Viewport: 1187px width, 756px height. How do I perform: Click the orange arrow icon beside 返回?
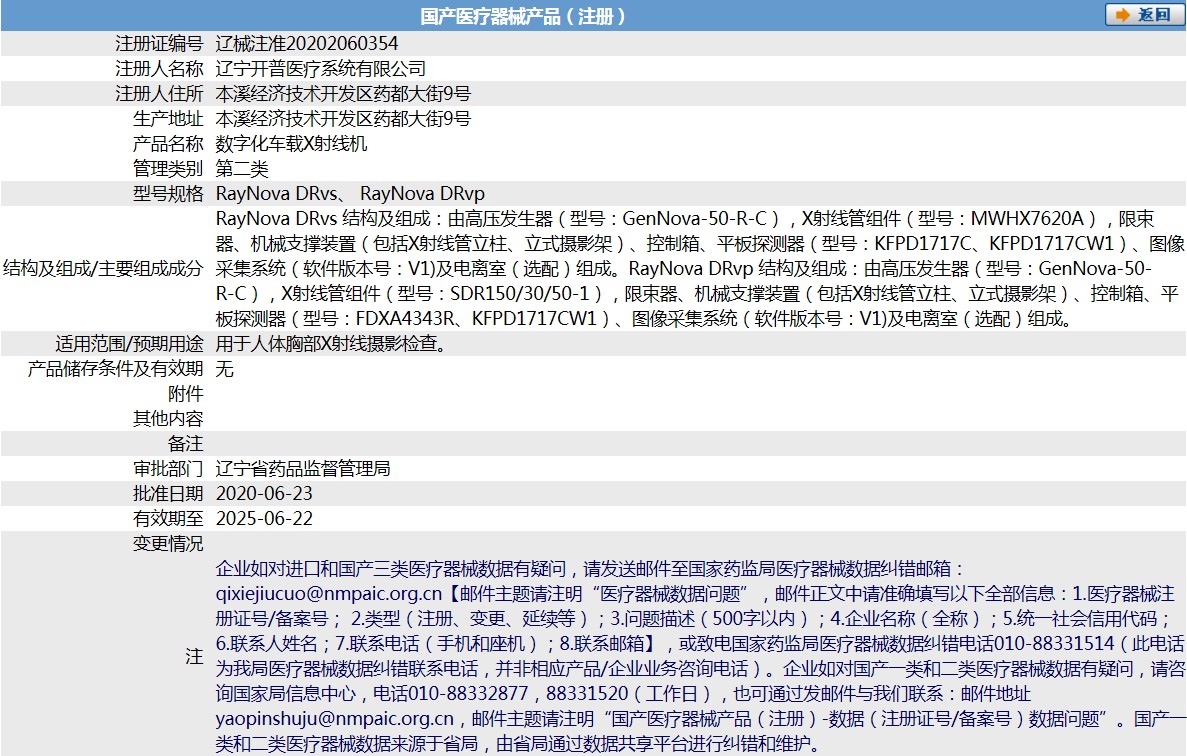tap(1123, 15)
